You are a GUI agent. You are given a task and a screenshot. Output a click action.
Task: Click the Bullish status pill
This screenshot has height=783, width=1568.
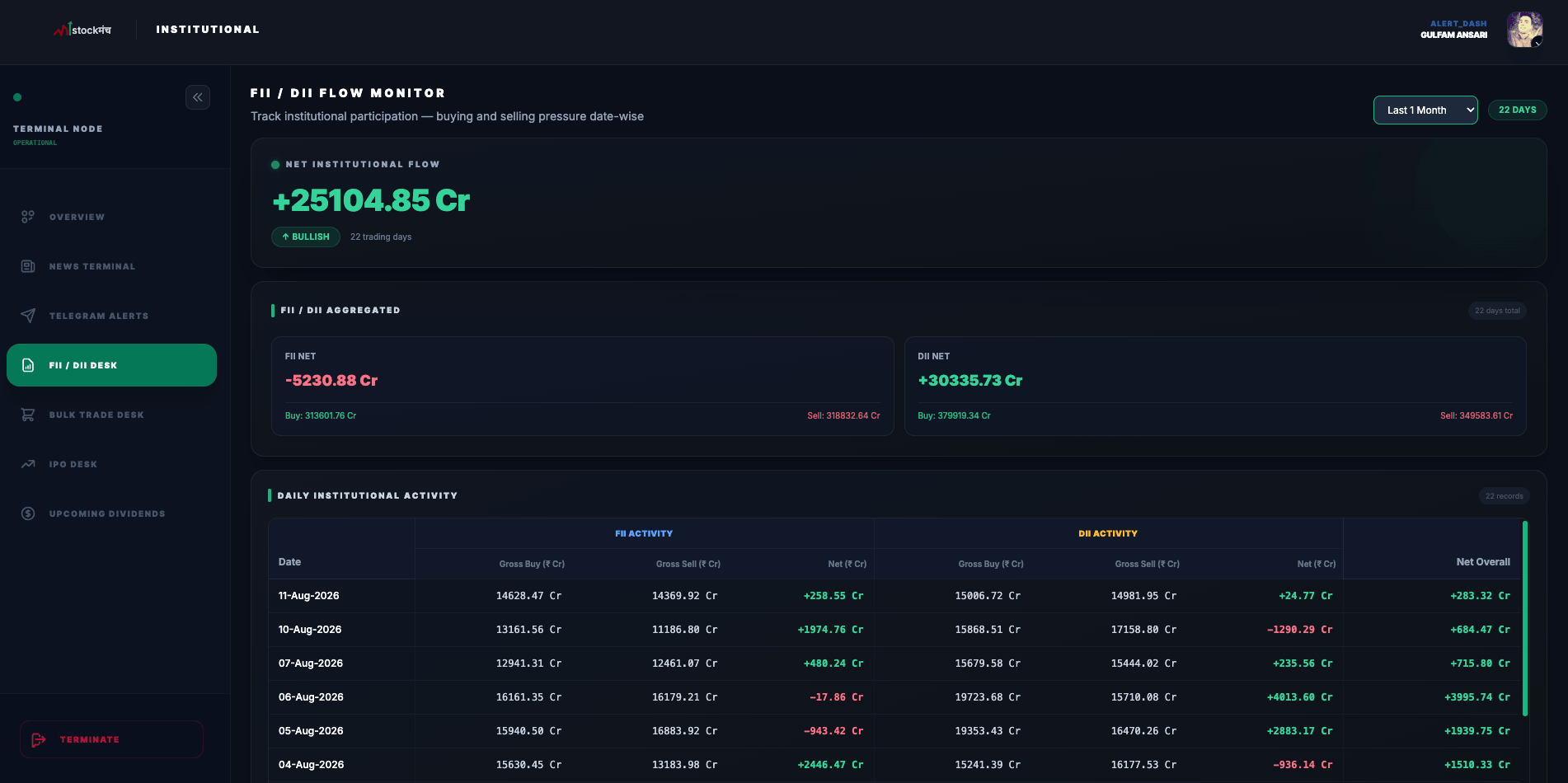click(306, 237)
